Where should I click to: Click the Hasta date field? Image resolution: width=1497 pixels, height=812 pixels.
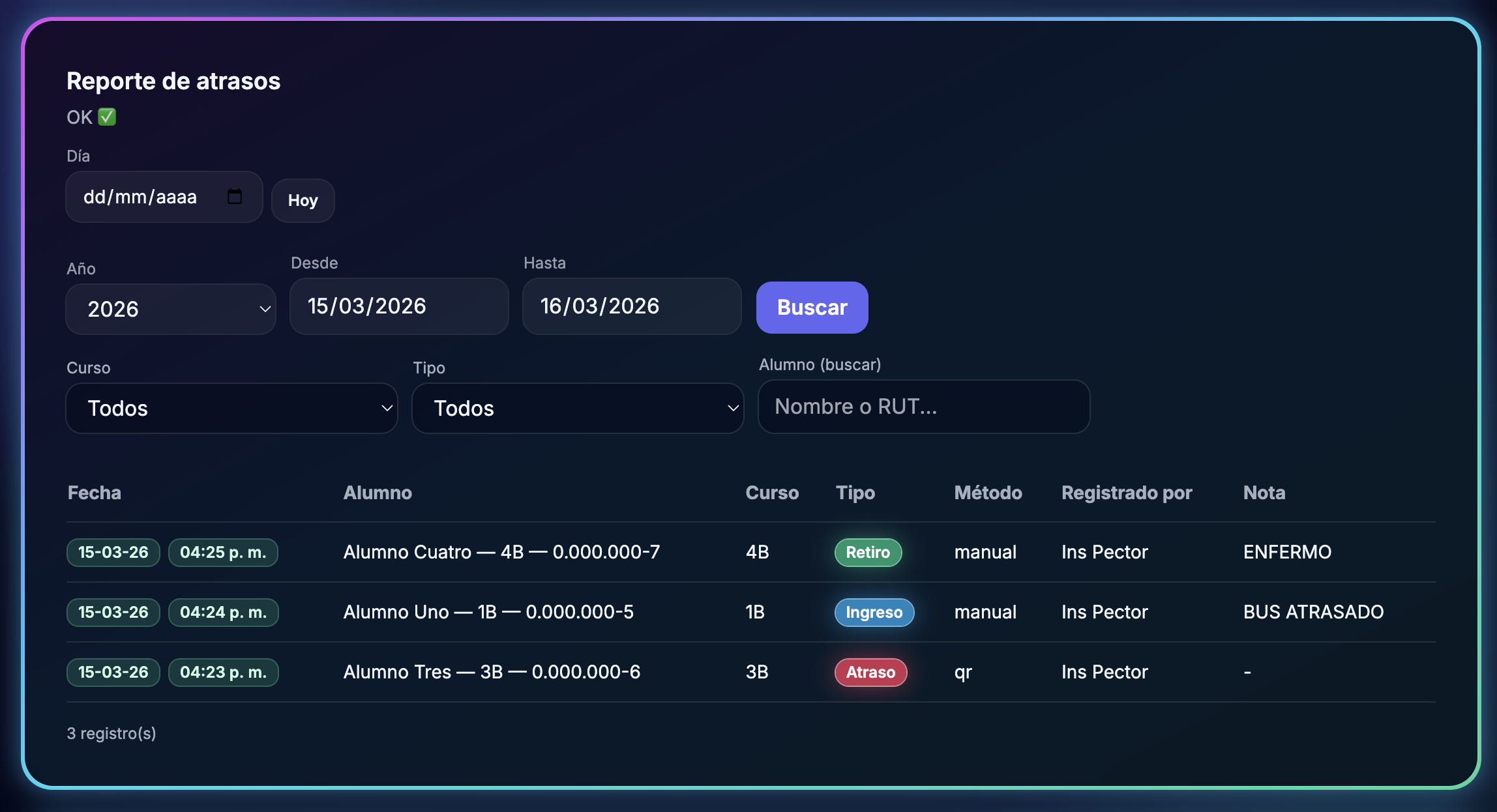point(631,306)
